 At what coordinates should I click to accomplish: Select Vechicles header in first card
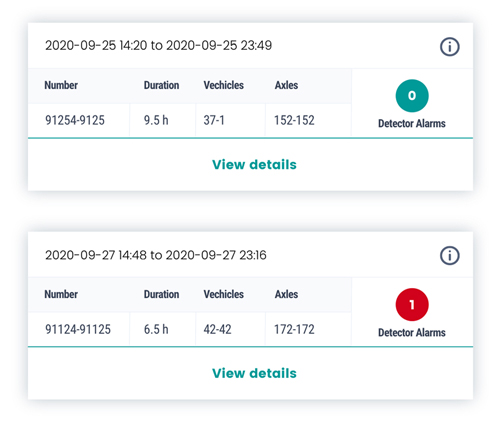224,85
